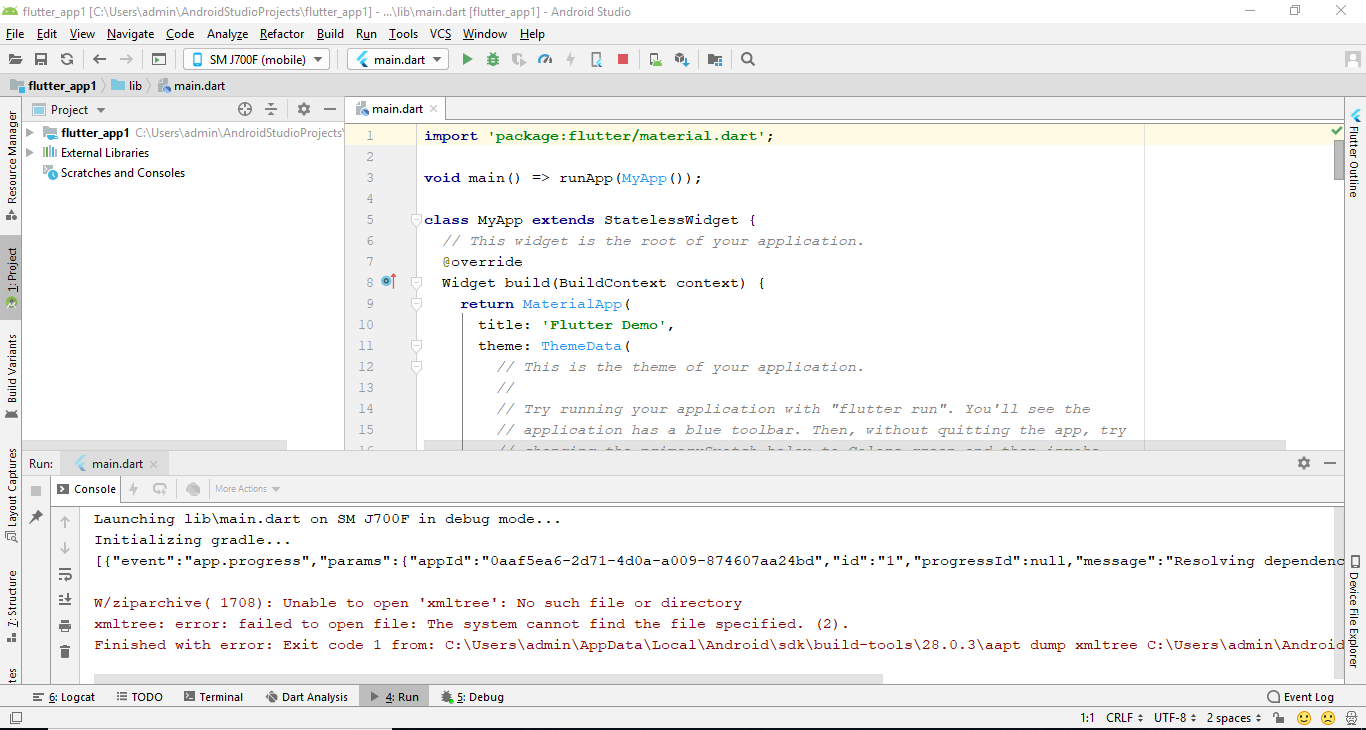Open the More Actions dropdown

point(247,489)
